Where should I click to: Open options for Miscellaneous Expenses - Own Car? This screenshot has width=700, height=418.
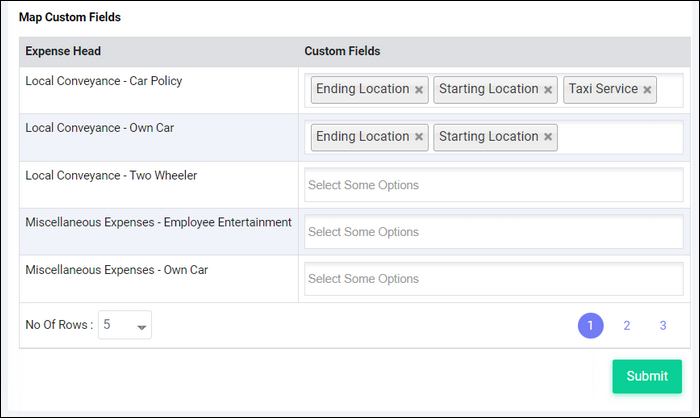(494, 279)
